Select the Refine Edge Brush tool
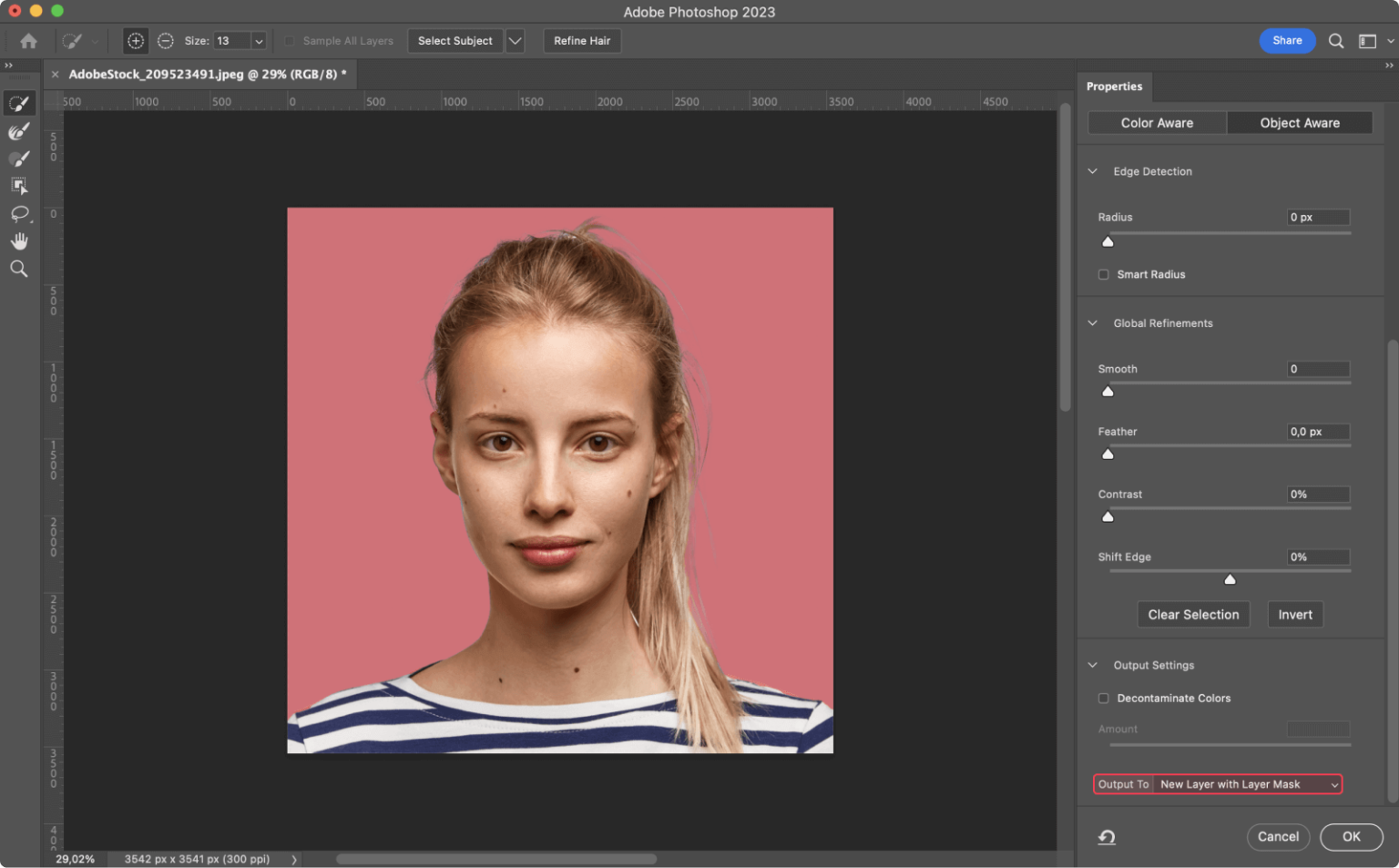 (x=19, y=130)
